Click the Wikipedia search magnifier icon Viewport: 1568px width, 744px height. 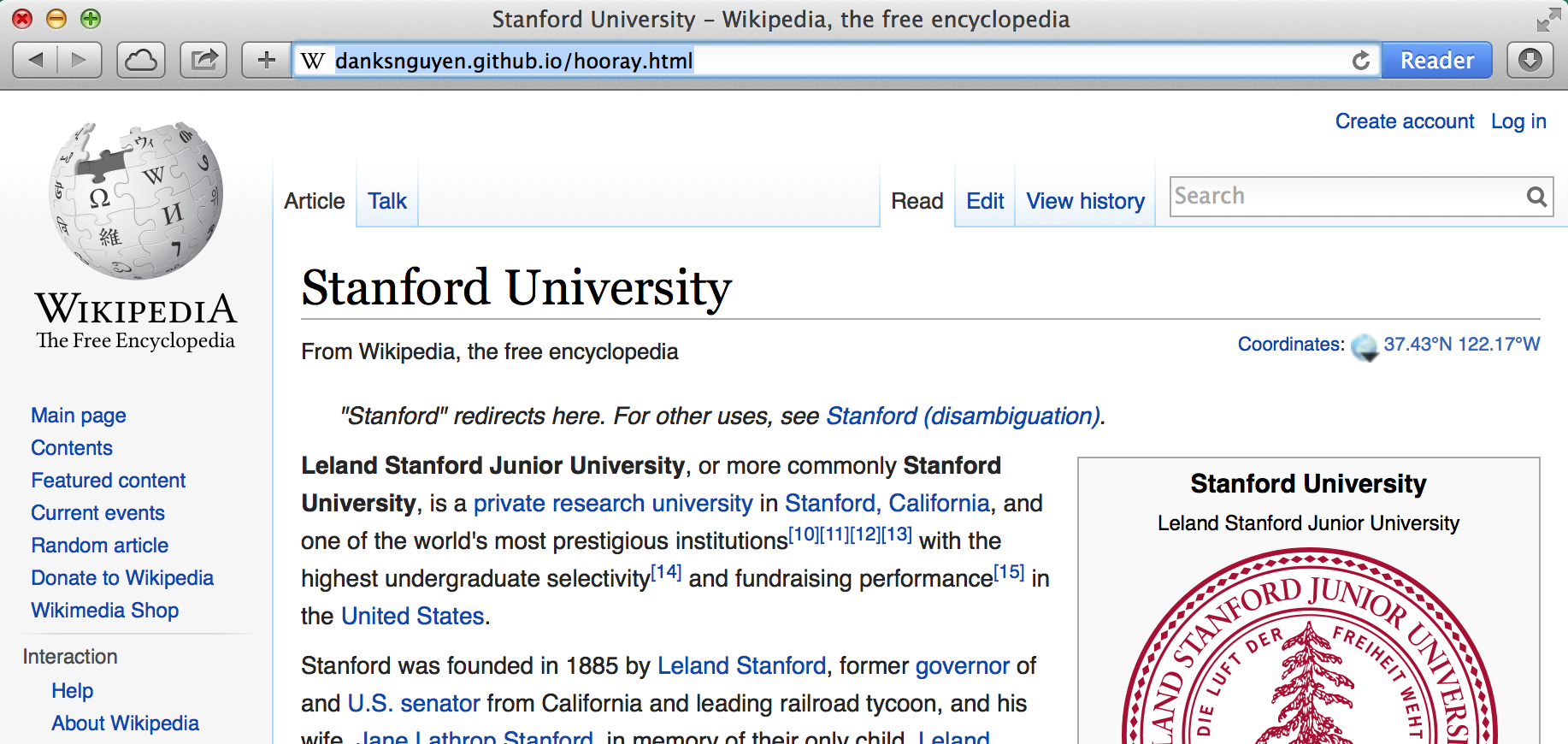(x=1536, y=197)
